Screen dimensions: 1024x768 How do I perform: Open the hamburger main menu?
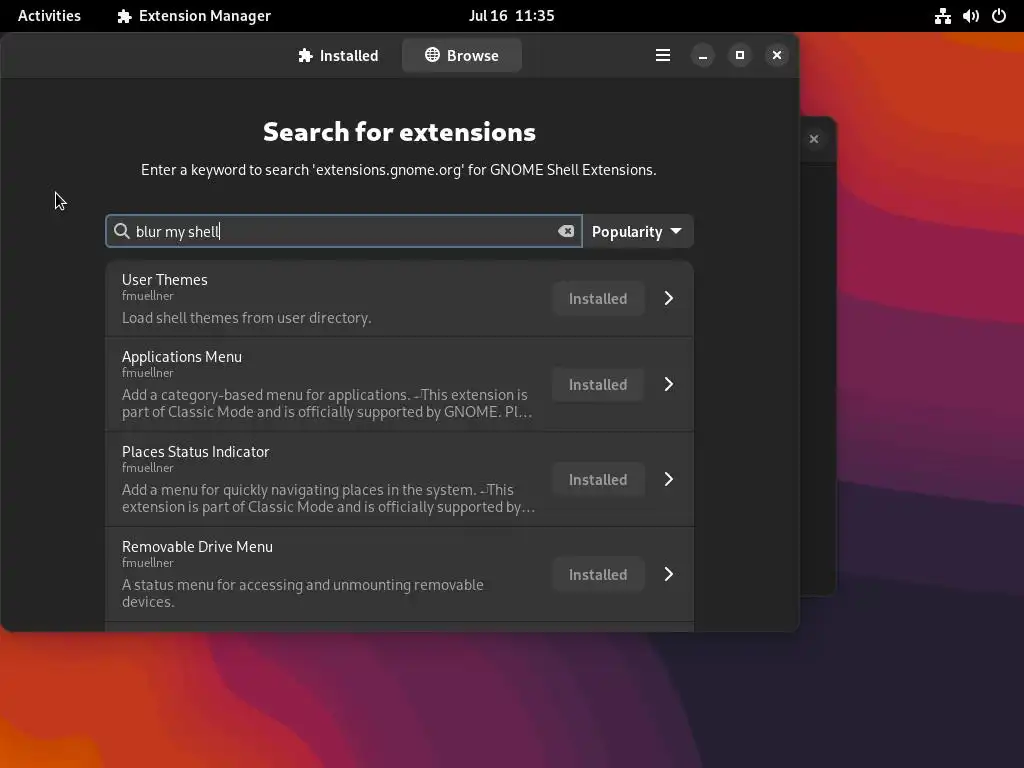(x=663, y=56)
